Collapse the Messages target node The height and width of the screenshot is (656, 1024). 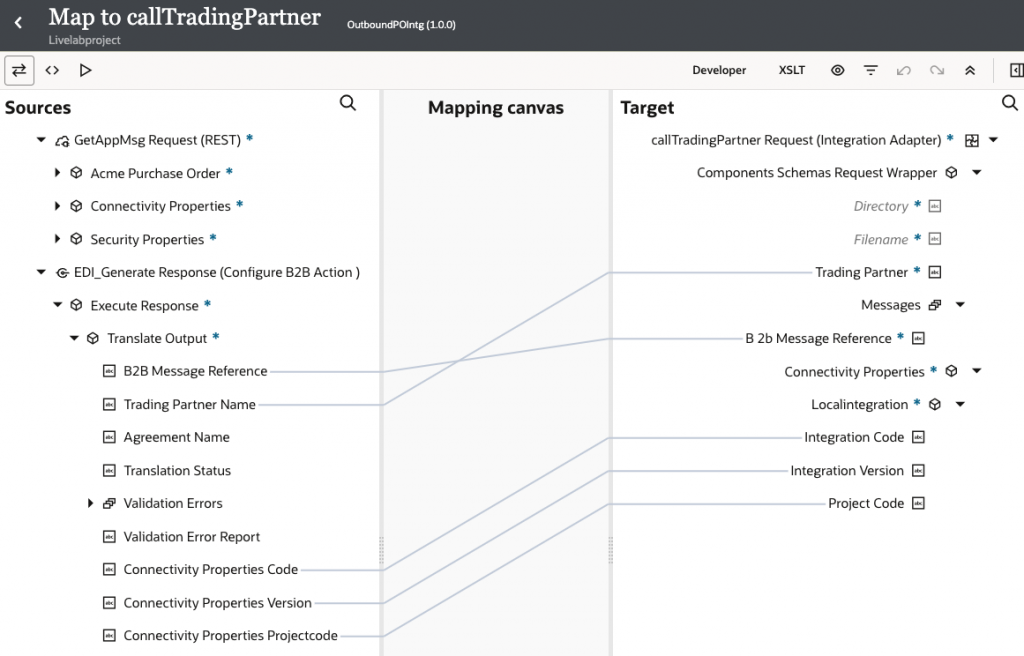(x=960, y=305)
